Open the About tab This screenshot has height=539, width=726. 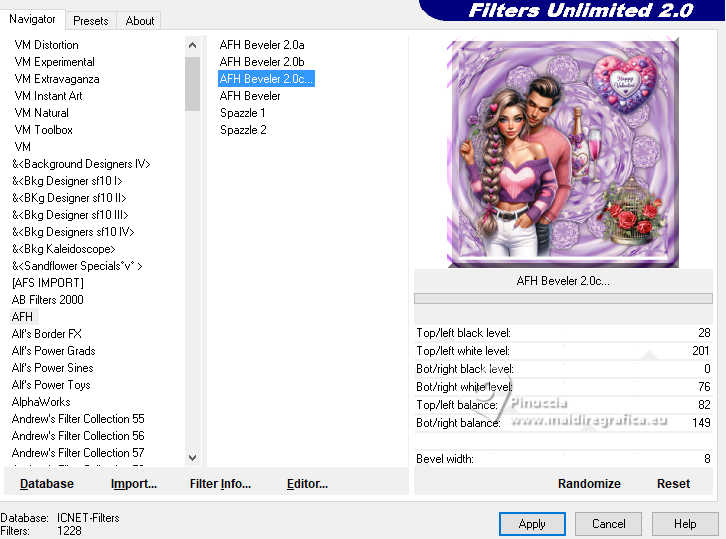click(140, 21)
